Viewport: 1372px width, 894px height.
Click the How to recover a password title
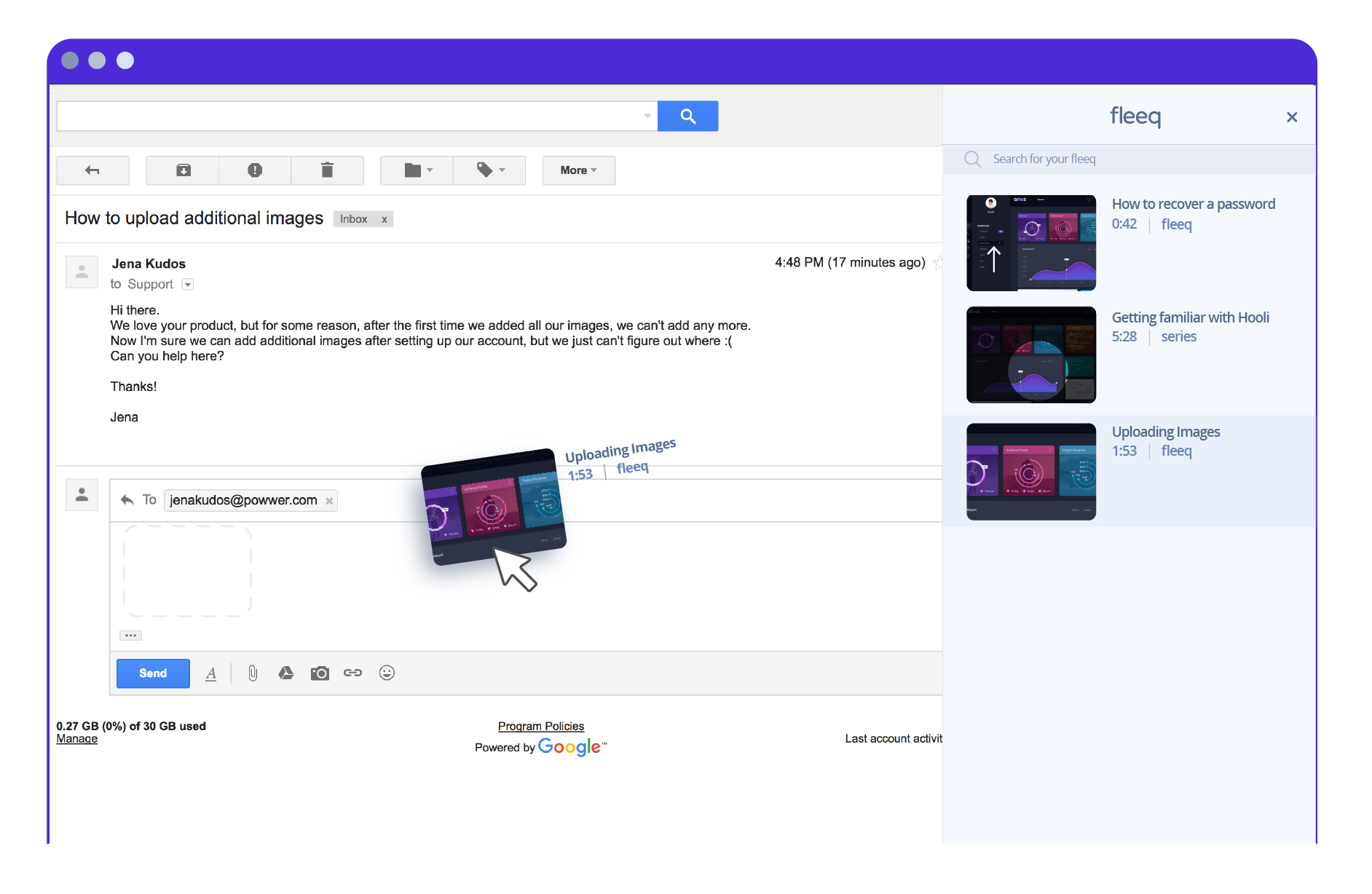tap(1194, 205)
